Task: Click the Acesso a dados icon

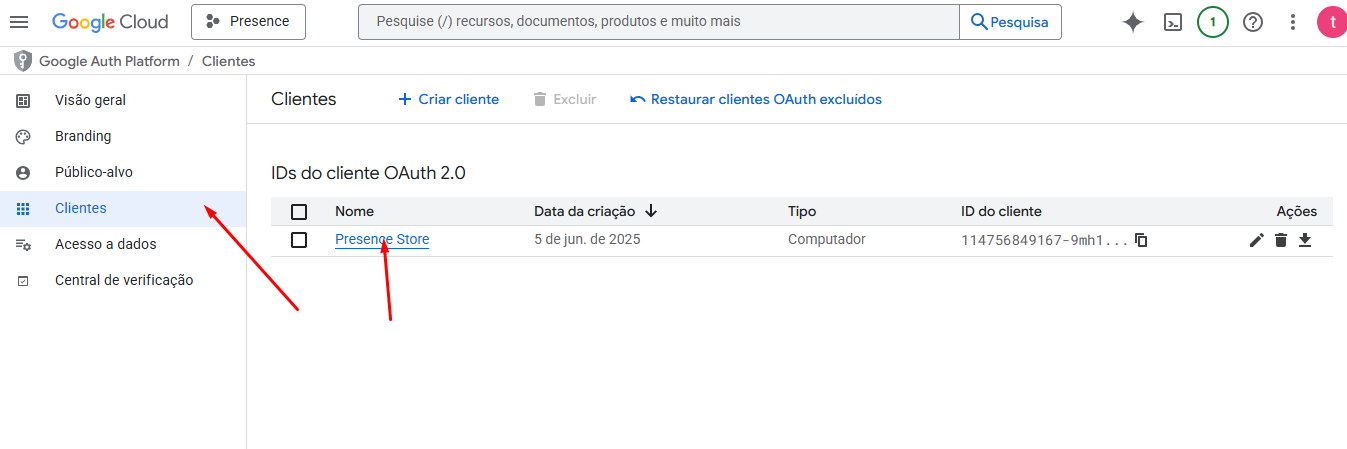Action: click(23, 245)
